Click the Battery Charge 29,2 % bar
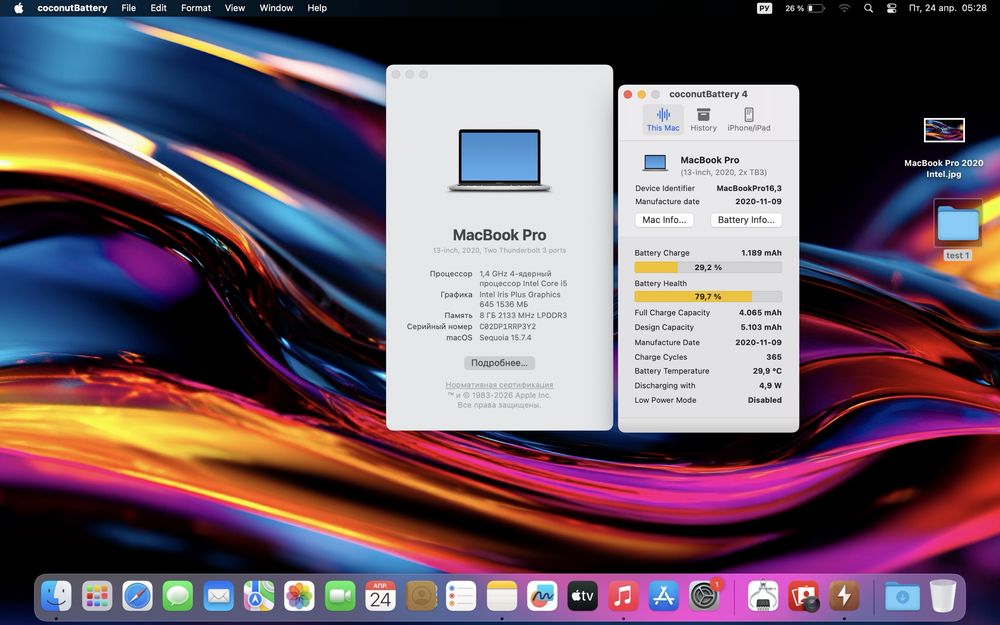Screen dimensions: 1000x625 (708, 267)
